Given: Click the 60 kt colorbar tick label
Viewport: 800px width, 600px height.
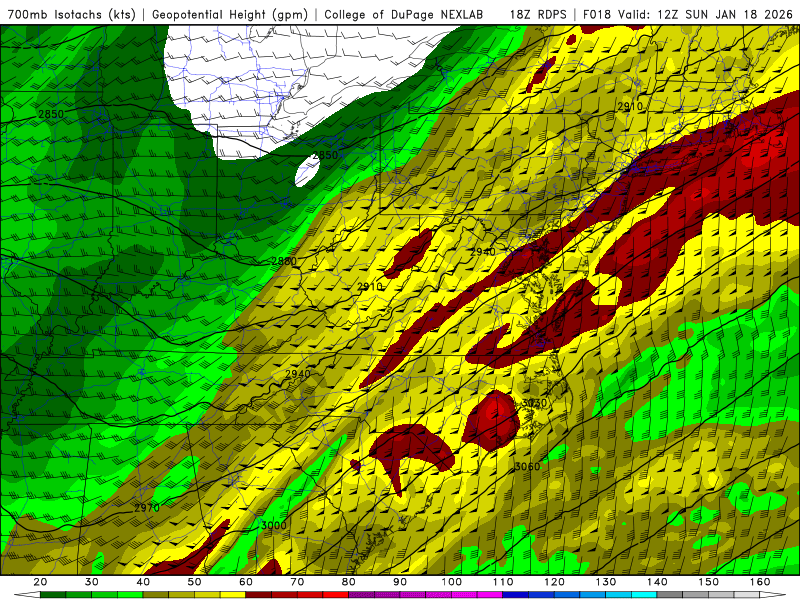Looking at the screenshot, I should coord(246,582).
